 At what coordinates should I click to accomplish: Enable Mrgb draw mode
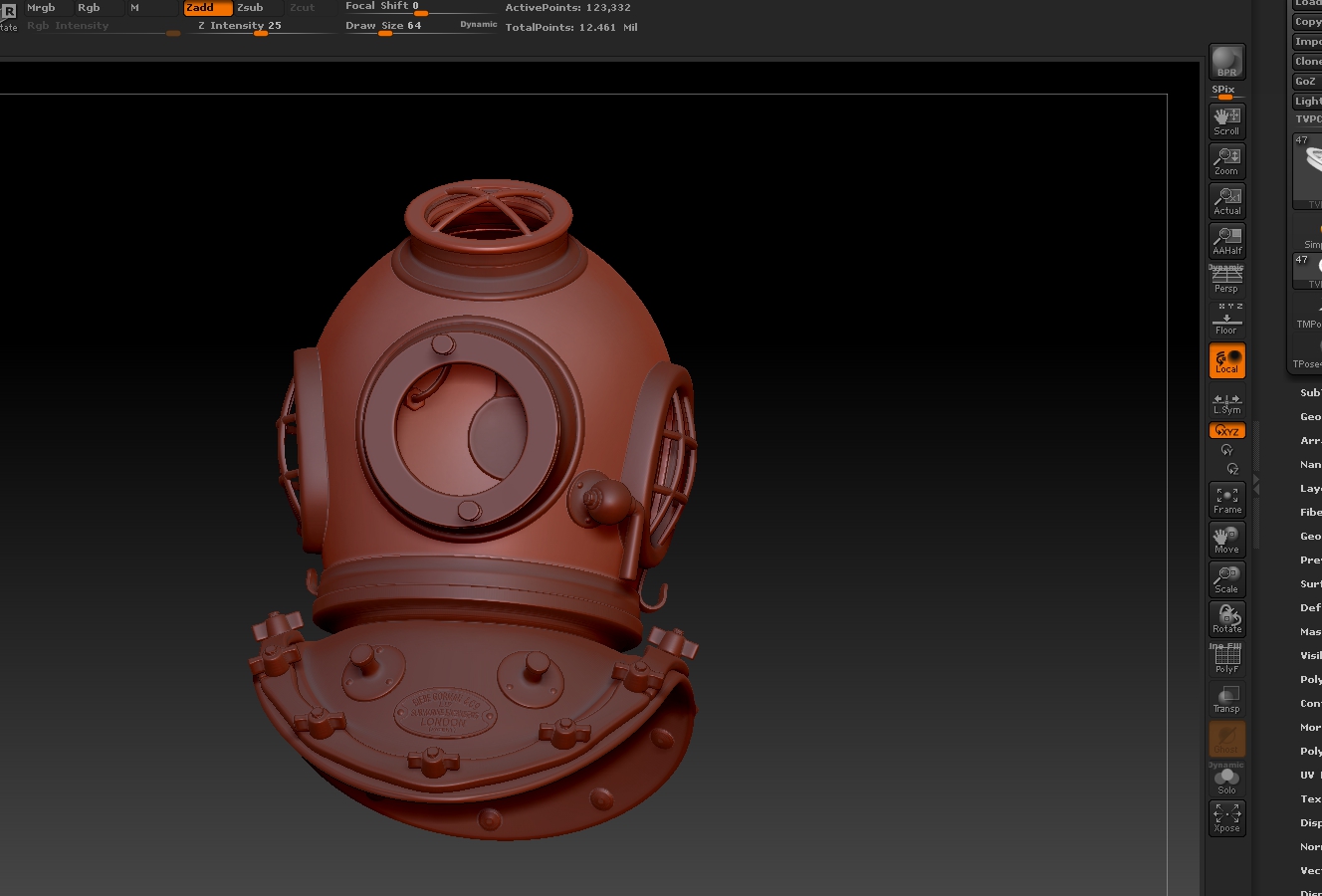coord(47,7)
